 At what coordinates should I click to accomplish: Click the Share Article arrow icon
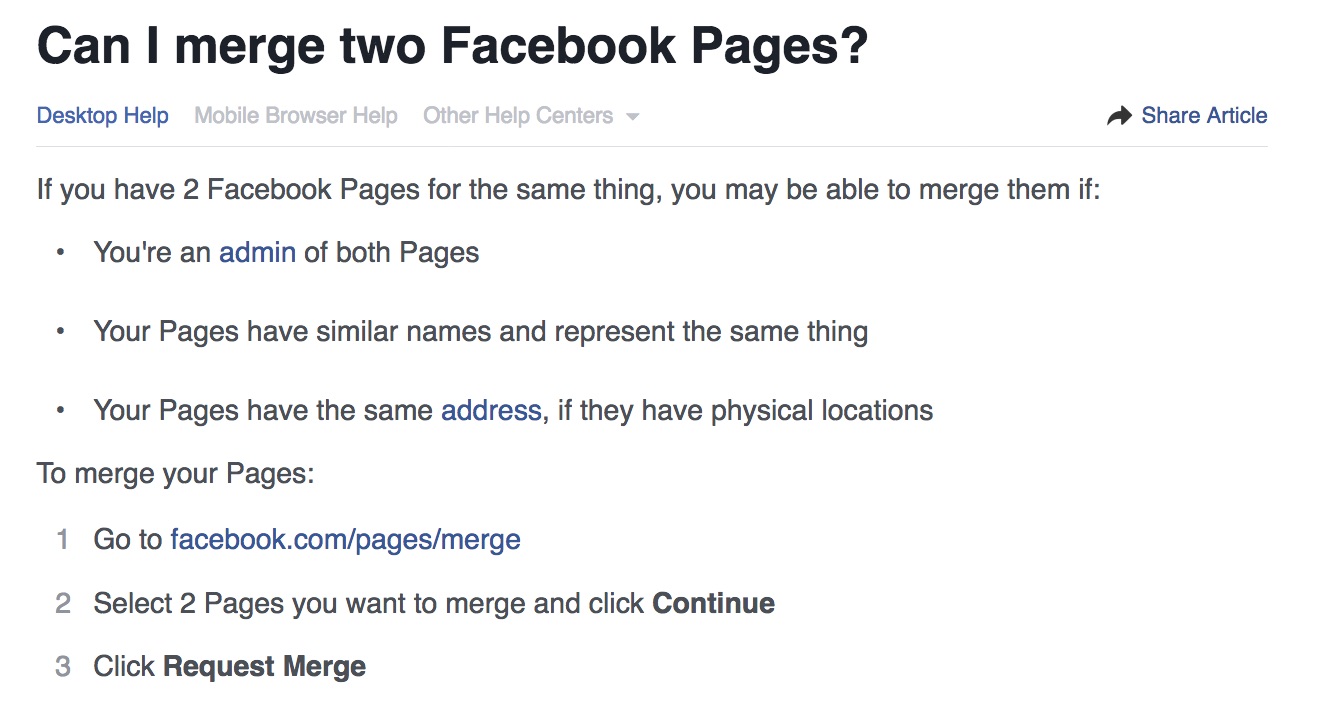coord(1119,116)
